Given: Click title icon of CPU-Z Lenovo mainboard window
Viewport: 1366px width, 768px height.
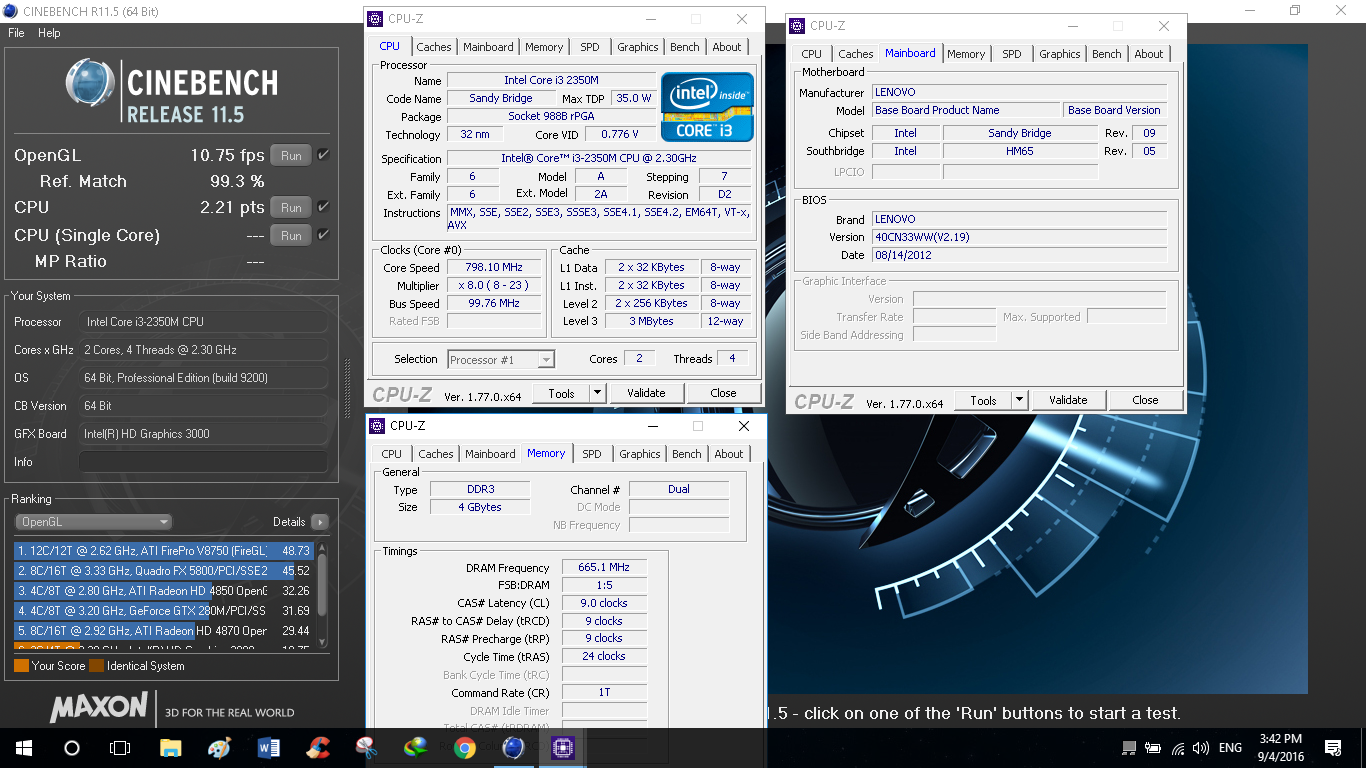Looking at the screenshot, I should coord(797,26).
